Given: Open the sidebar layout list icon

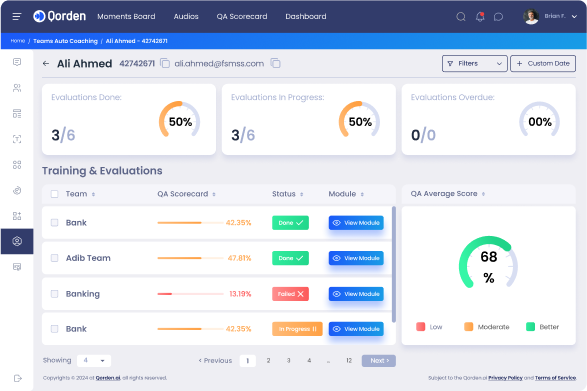Looking at the screenshot, I should pos(17,113).
